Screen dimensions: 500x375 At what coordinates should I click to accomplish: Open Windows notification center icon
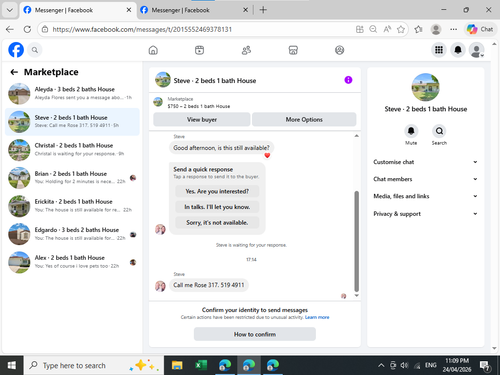click(x=484, y=366)
